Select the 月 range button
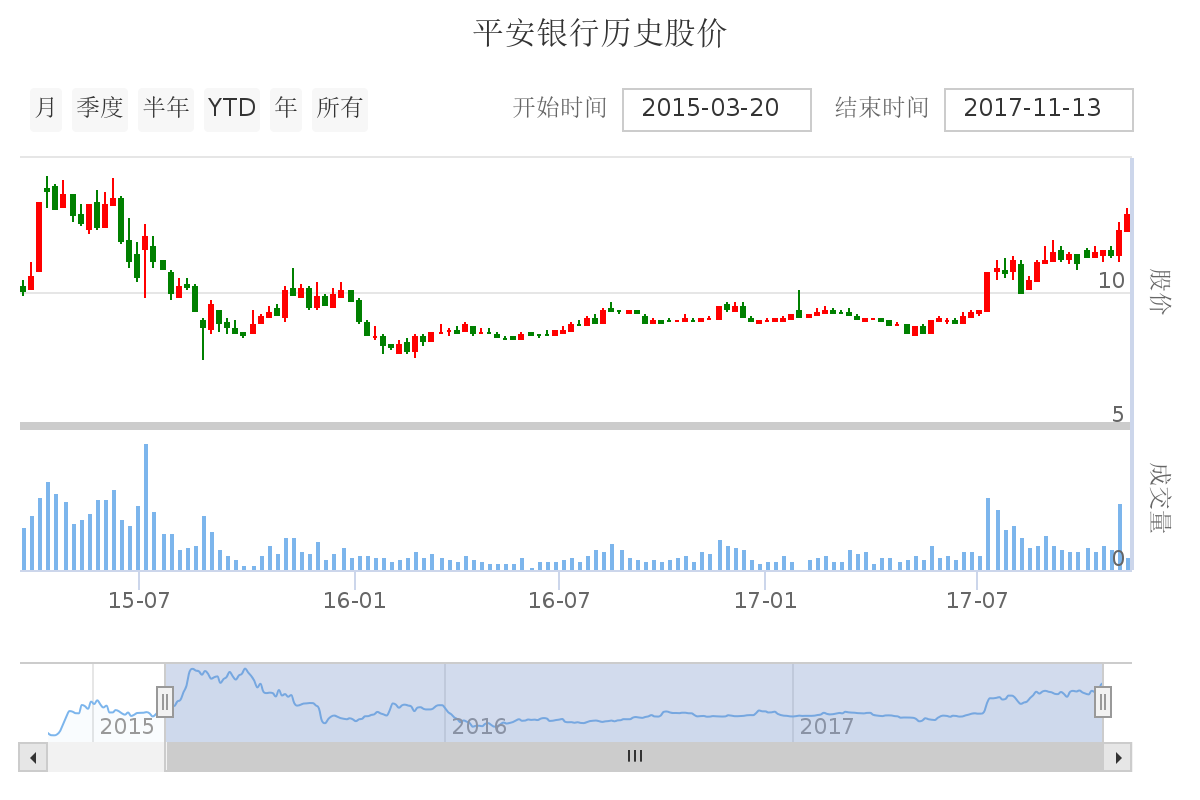The image size is (1200, 800). tap(46, 108)
